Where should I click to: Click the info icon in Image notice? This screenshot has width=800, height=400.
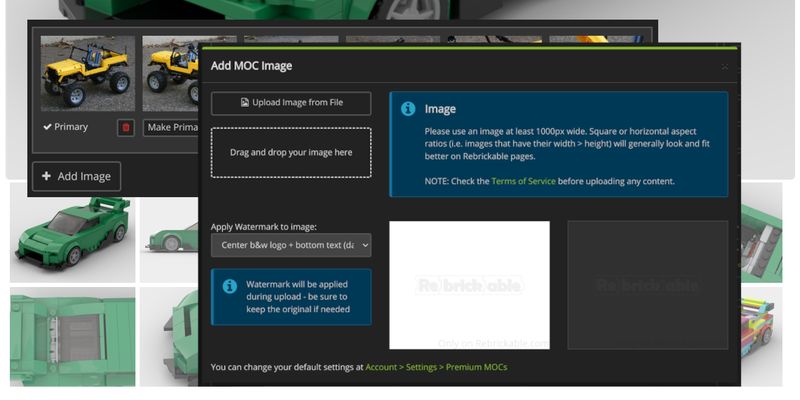(408, 108)
